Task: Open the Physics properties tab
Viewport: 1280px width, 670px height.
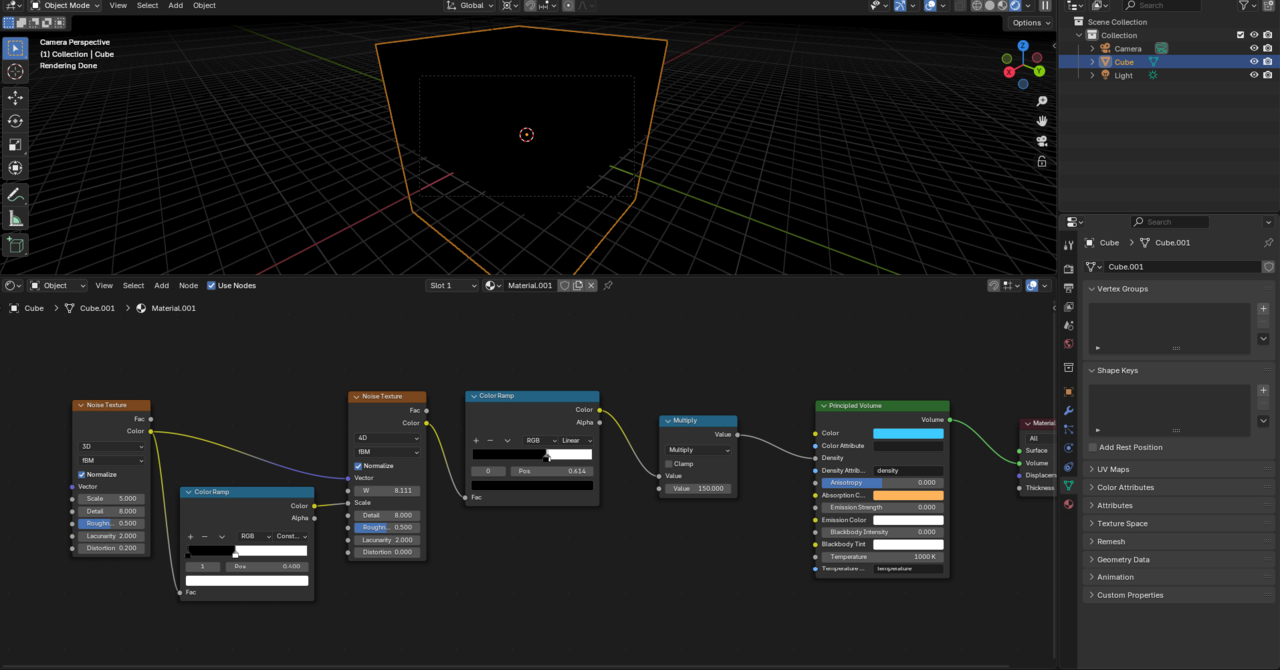Action: pos(1068,448)
